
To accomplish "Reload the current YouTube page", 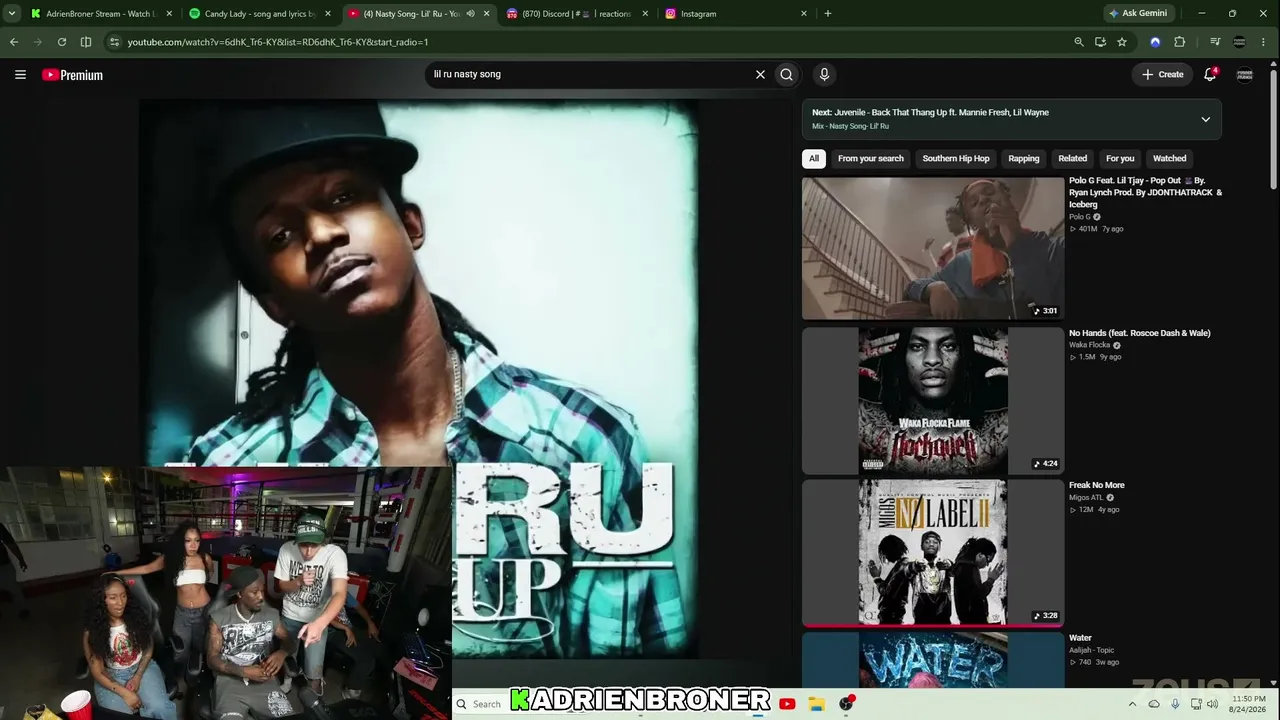I will pyautogui.click(x=62, y=42).
